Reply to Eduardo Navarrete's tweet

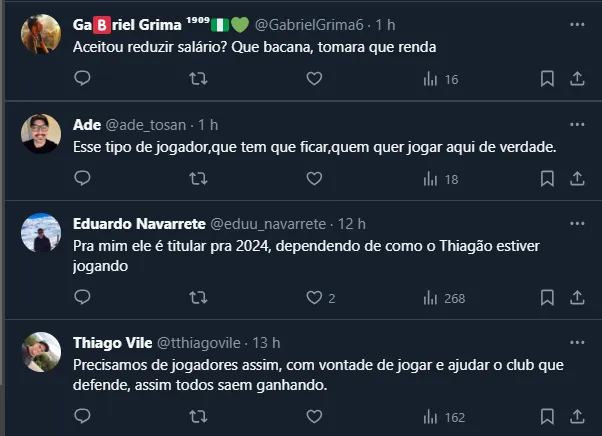[83, 298]
